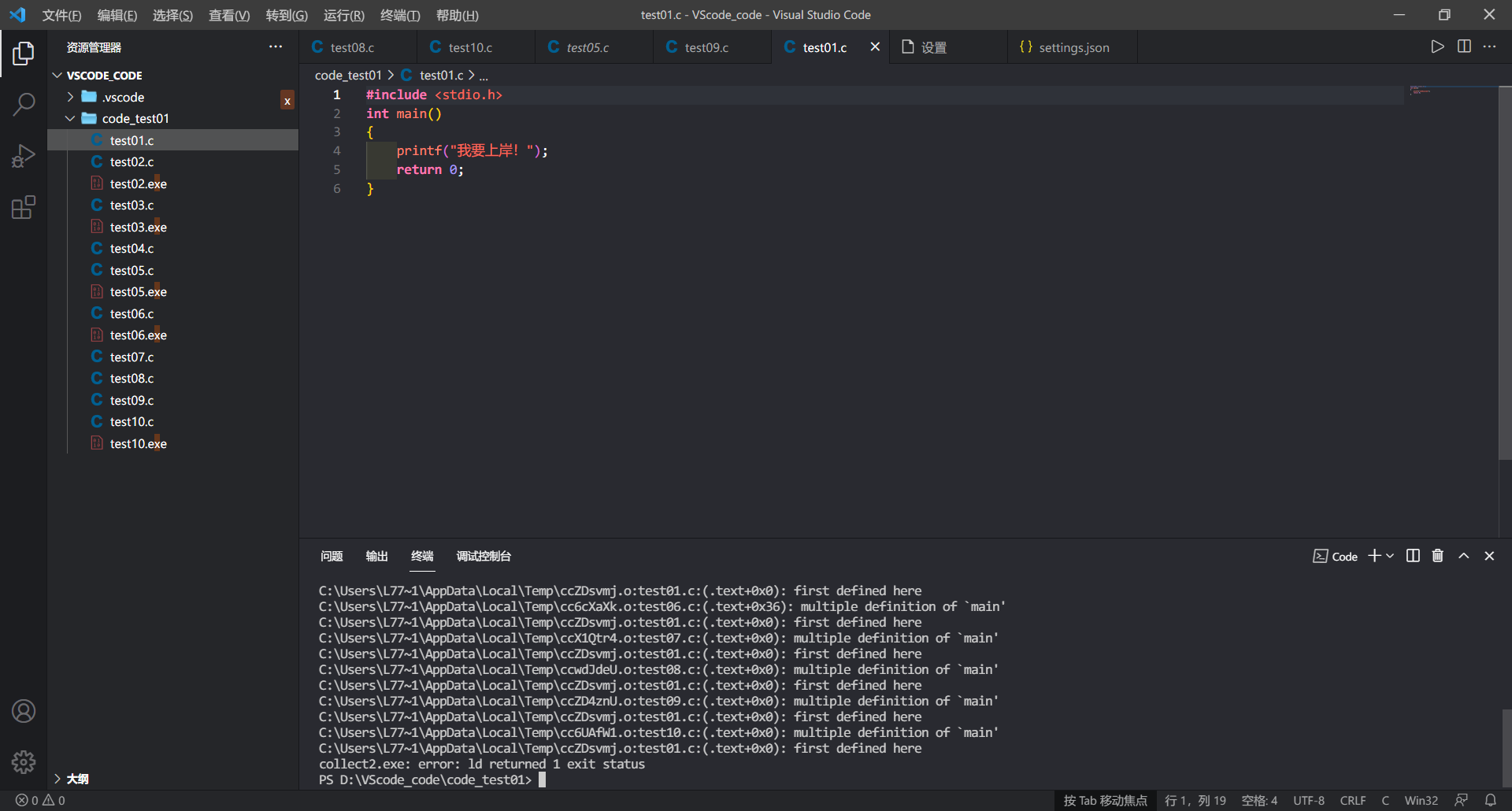Open the 编辑(E) menu

point(117,15)
